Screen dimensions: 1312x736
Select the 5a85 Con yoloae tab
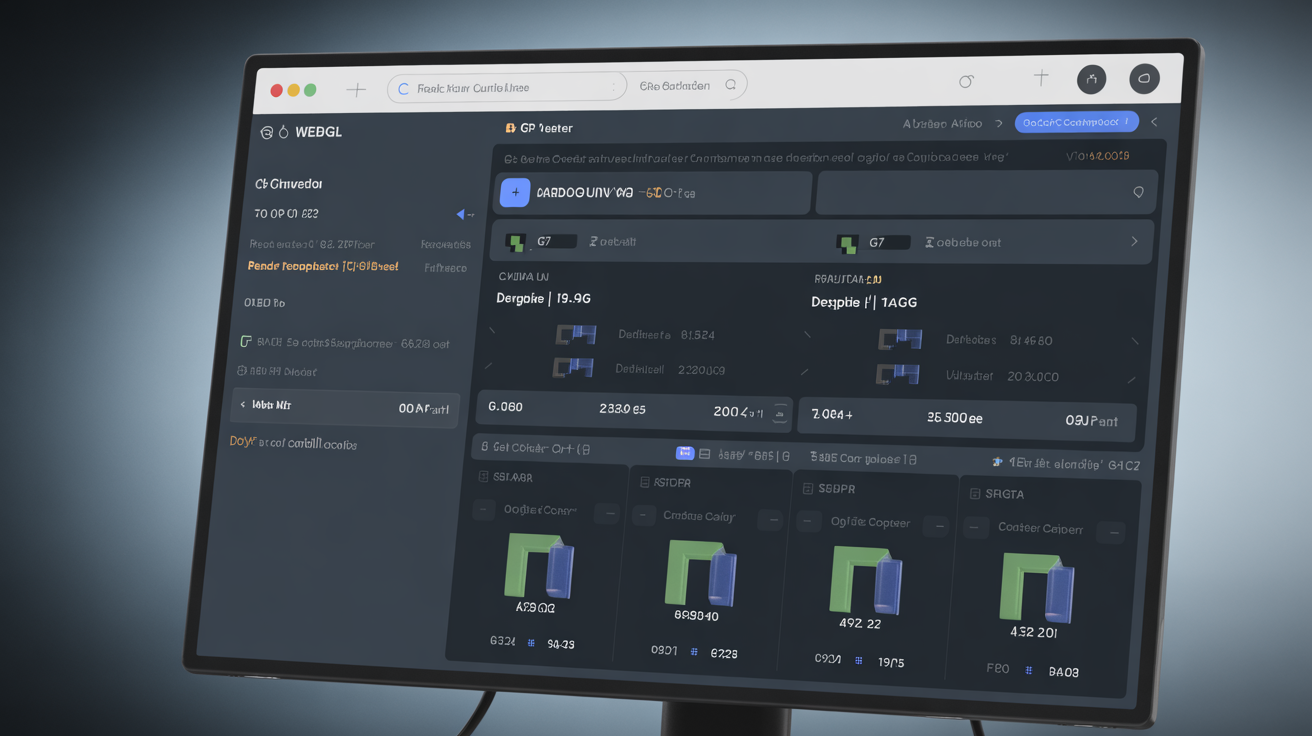[x=862, y=459]
